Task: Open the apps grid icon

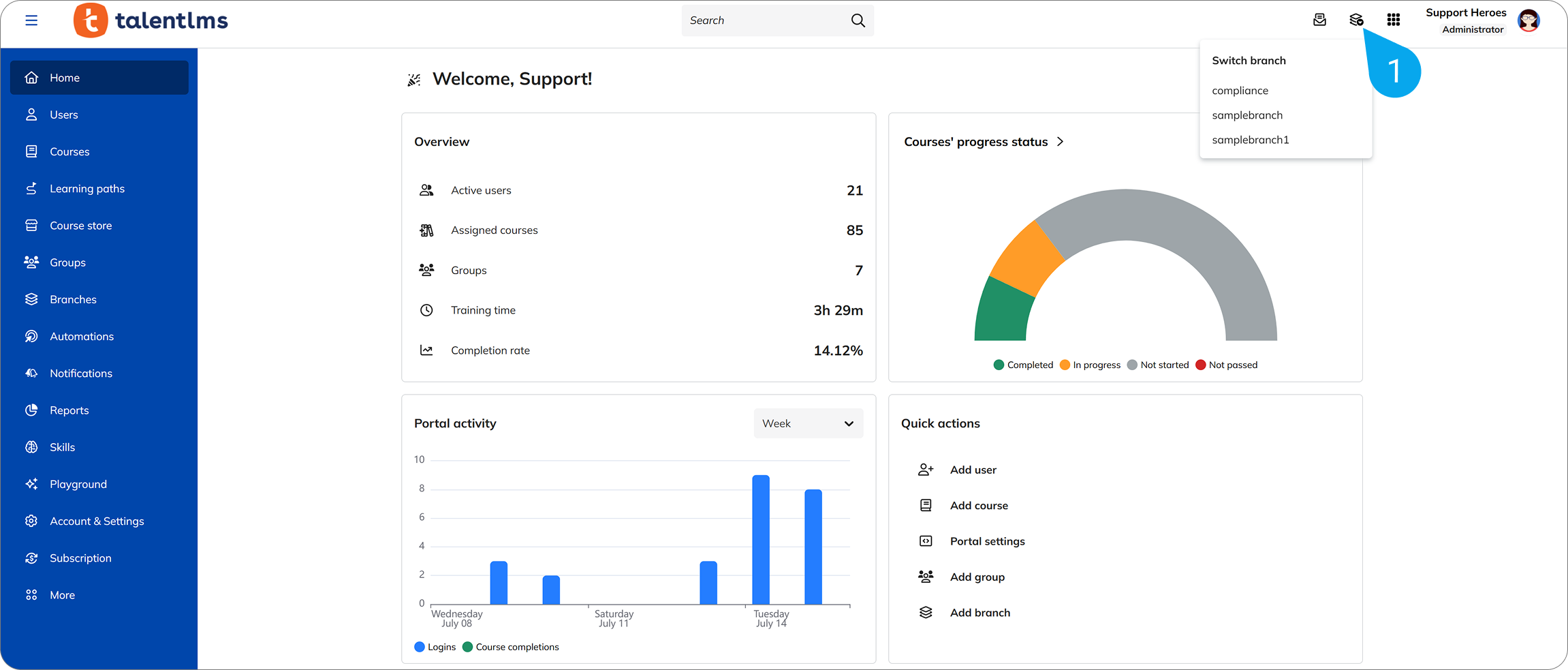Action: 1394,20
